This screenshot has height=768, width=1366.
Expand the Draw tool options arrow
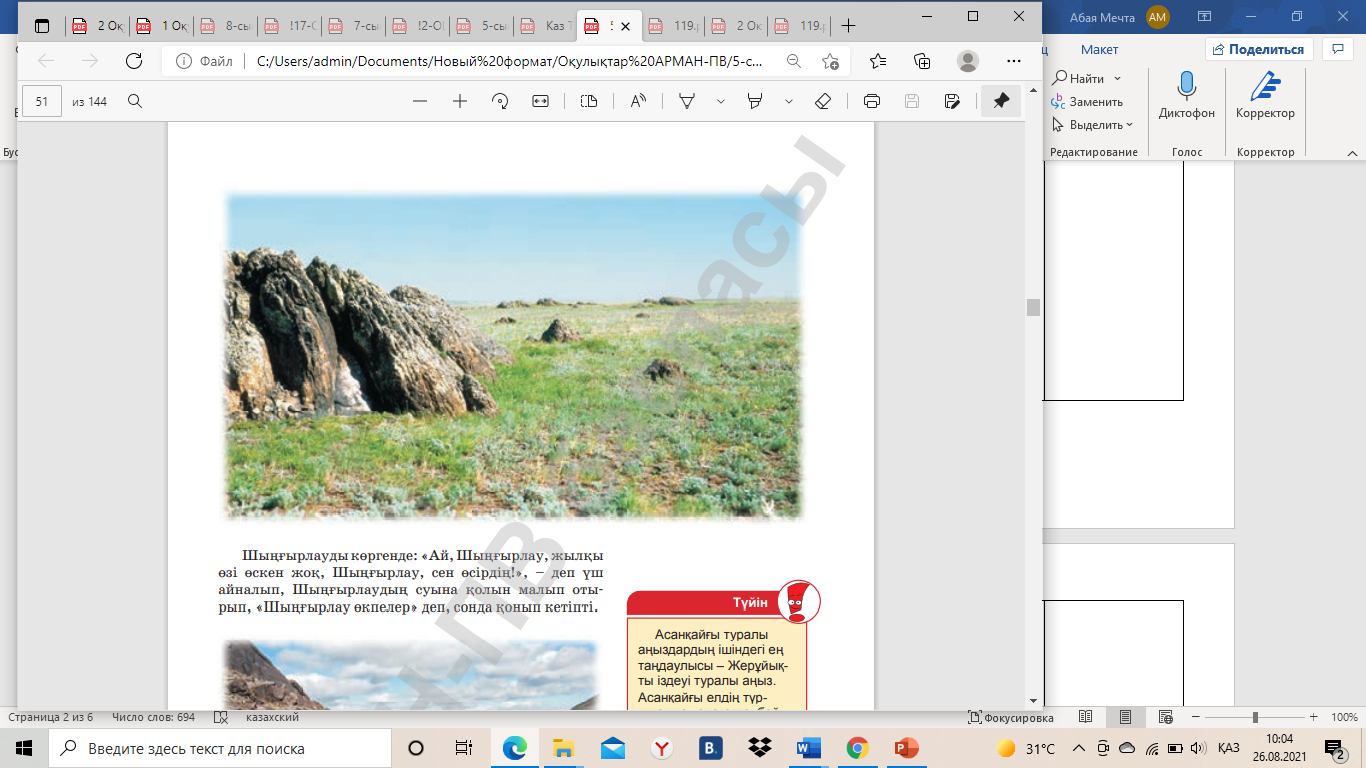(x=721, y=101)
